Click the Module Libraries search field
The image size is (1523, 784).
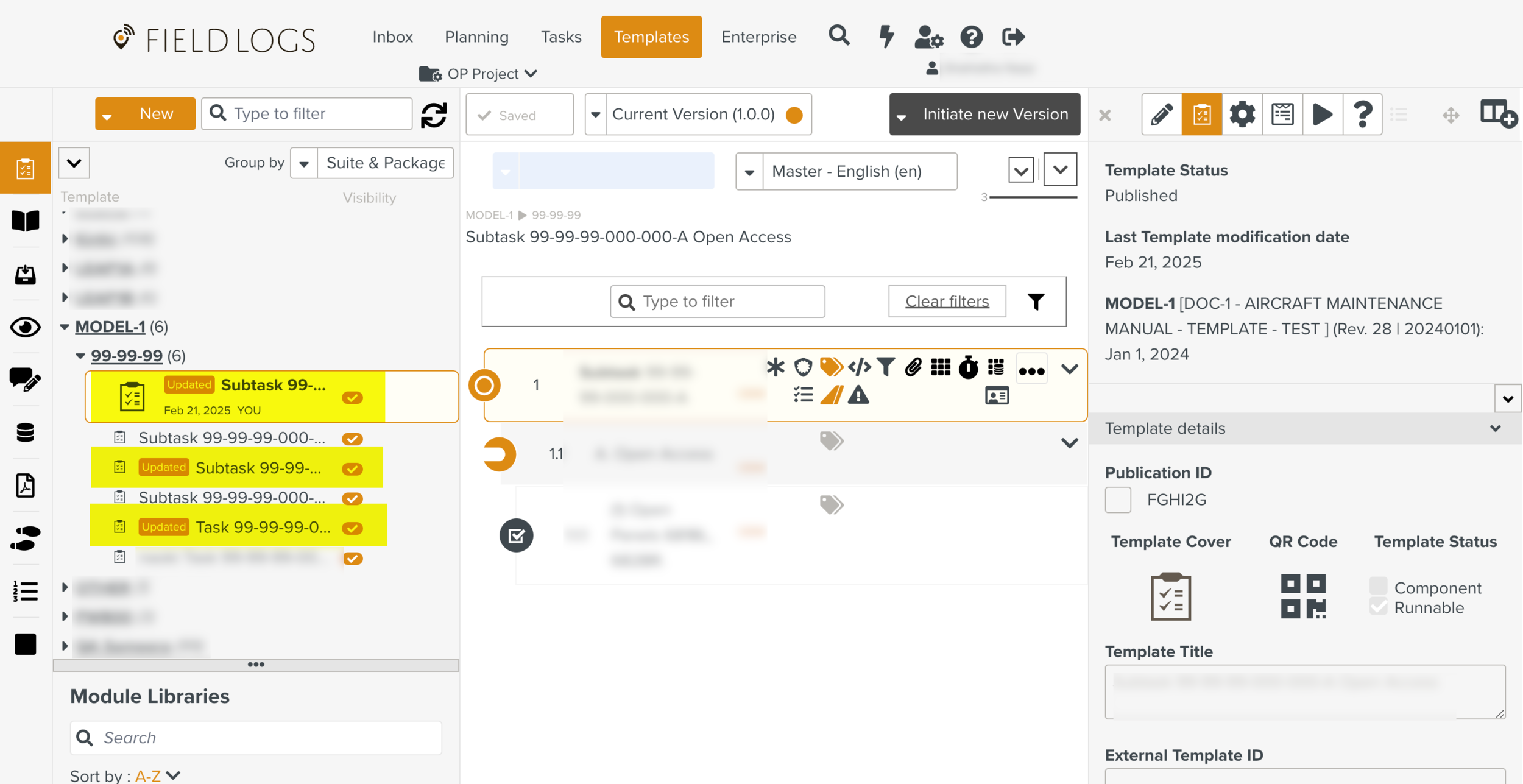tap(256, 738)
